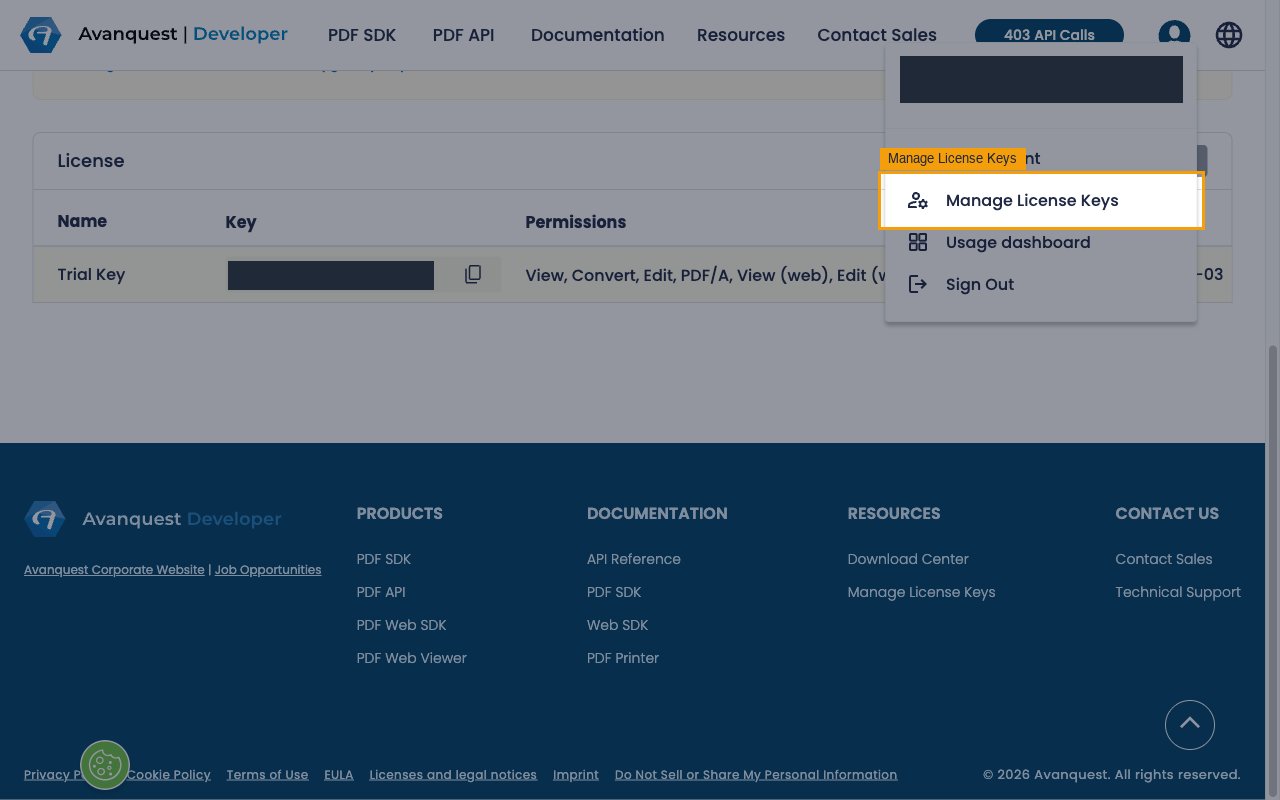This screenshot has width=1280, height=800.
Task: Click the 403 API Calls button
Action: pos(1049,34)
